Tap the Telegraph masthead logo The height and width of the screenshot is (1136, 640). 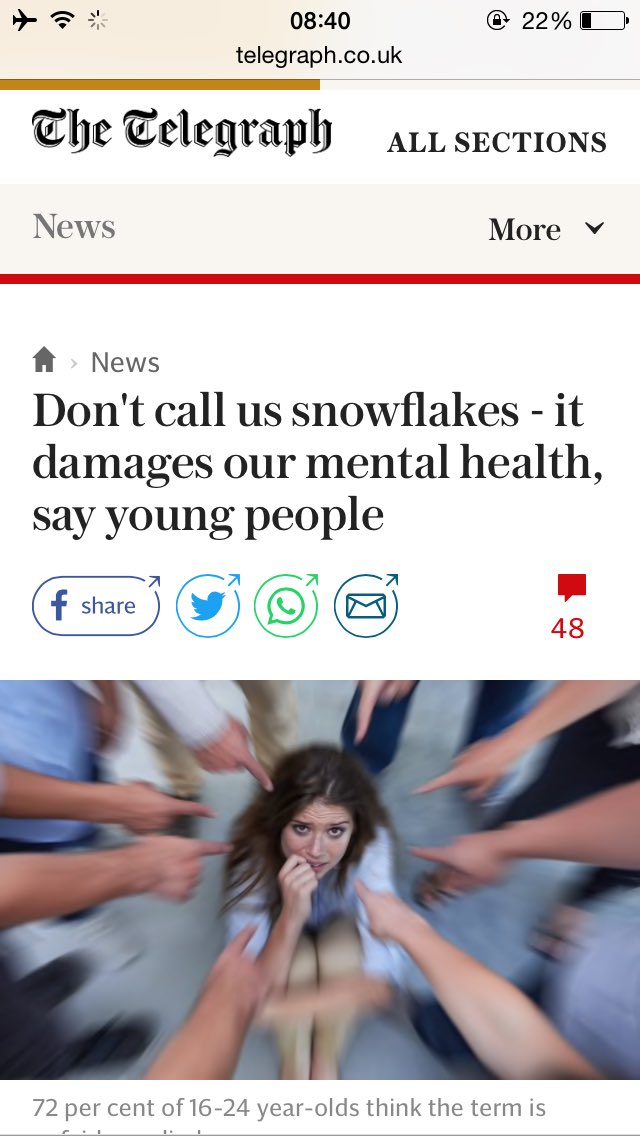[182, 133]
